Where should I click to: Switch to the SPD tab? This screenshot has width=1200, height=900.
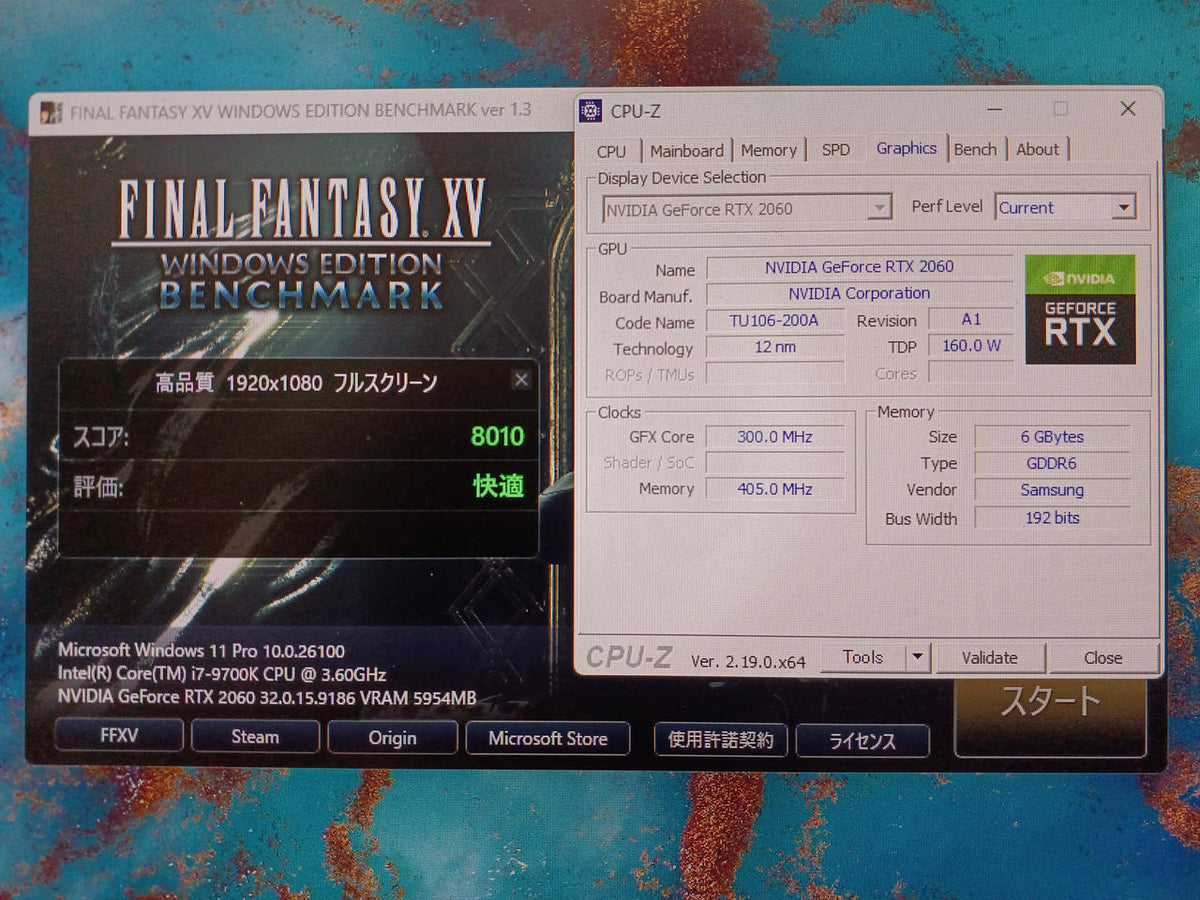pyautogui.click(x=836, y=149)
